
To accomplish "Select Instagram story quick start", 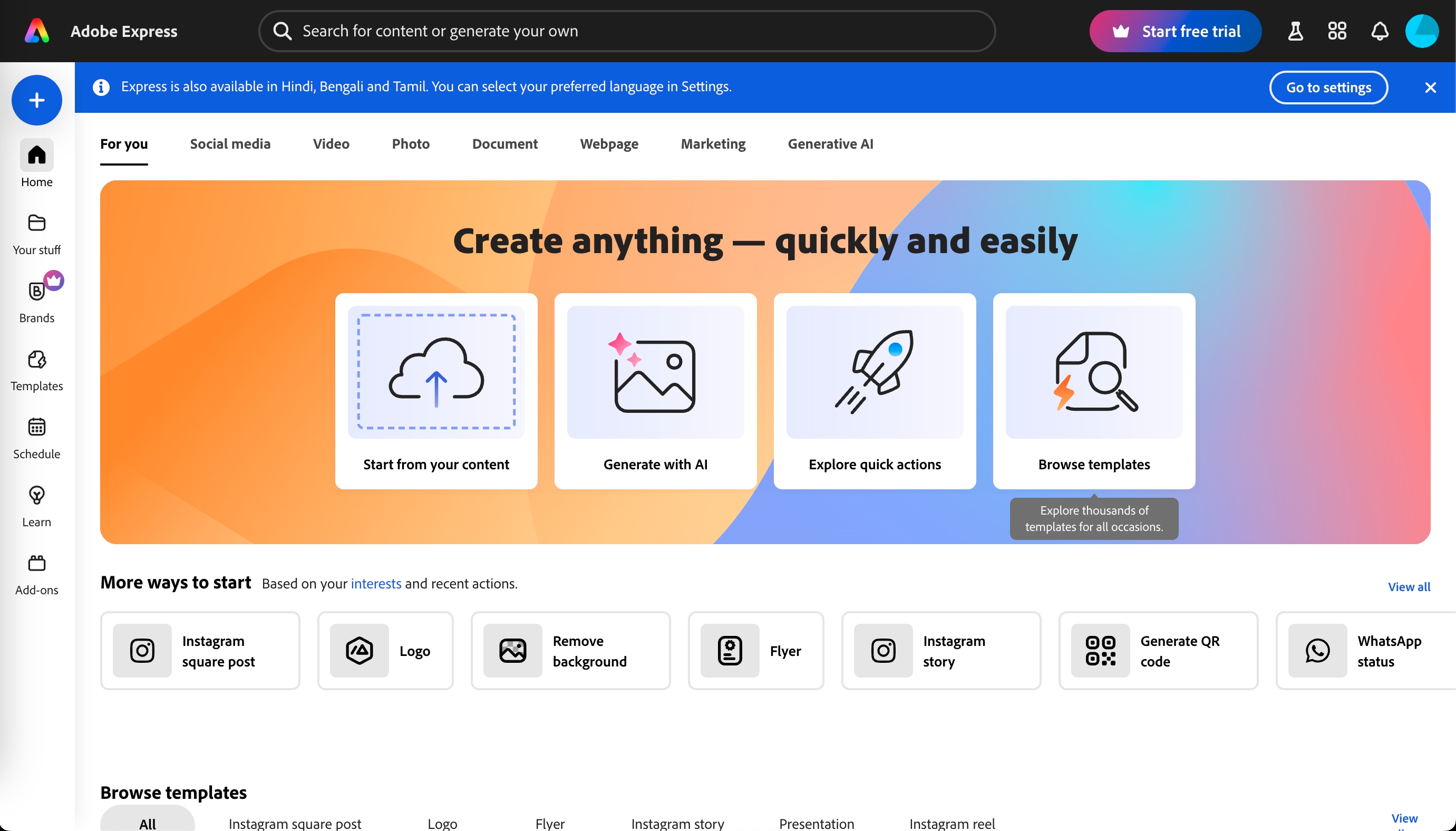I will coord(941,651).
